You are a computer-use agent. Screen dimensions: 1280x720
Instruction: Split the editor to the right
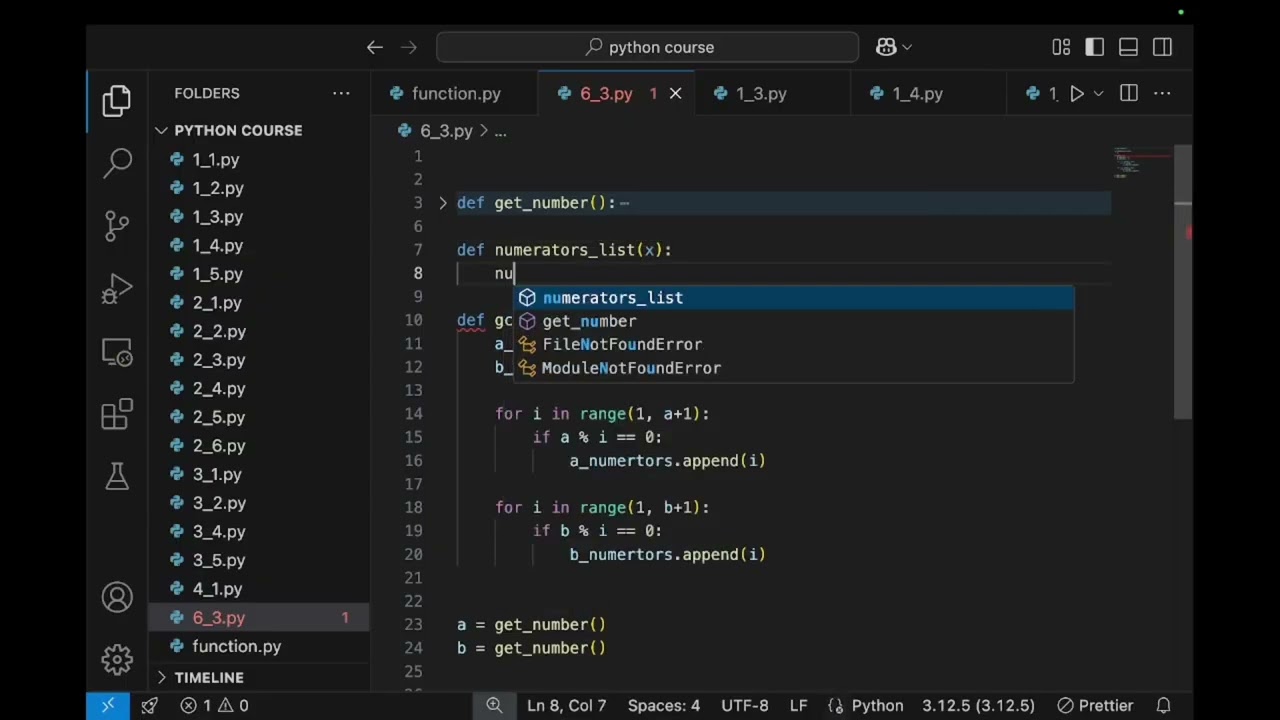point(1129,93)
